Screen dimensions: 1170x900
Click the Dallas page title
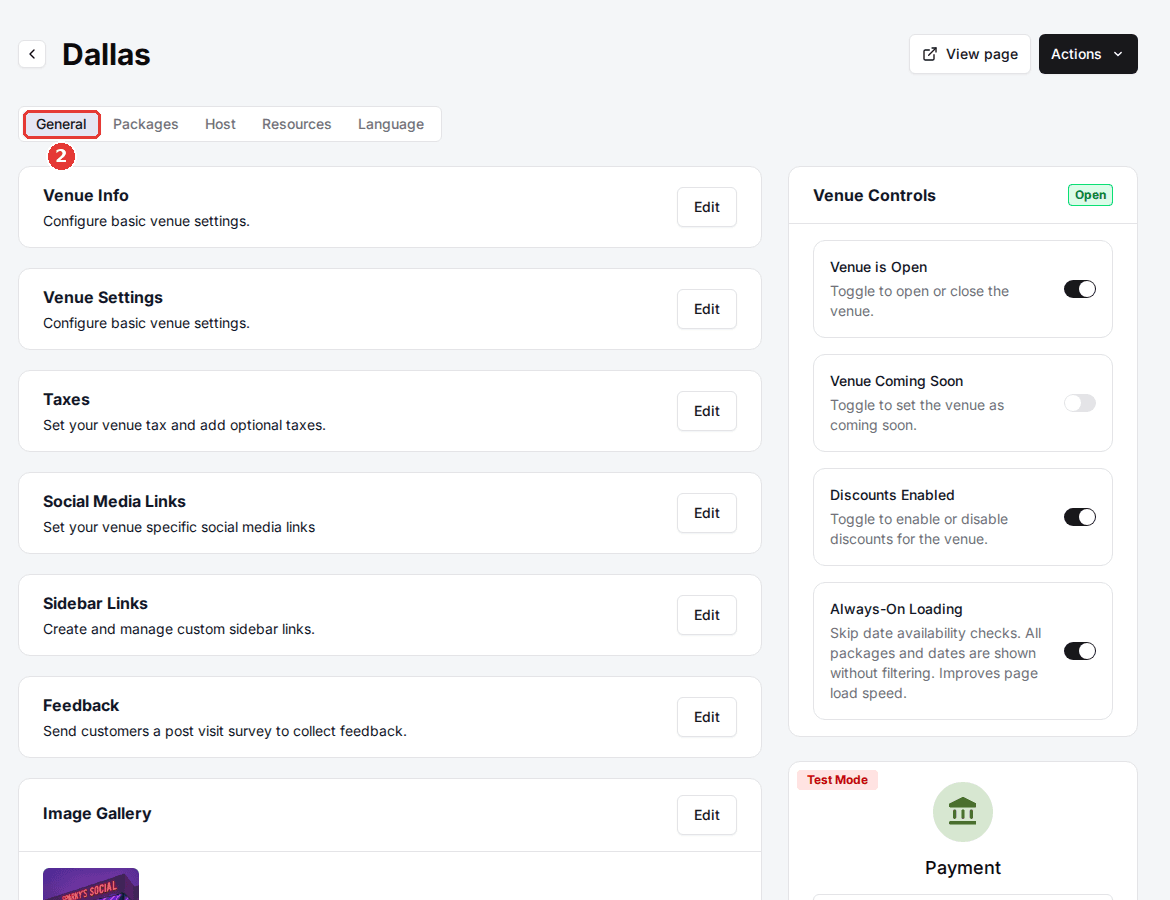pyautogui.click(x=106, y=54)
